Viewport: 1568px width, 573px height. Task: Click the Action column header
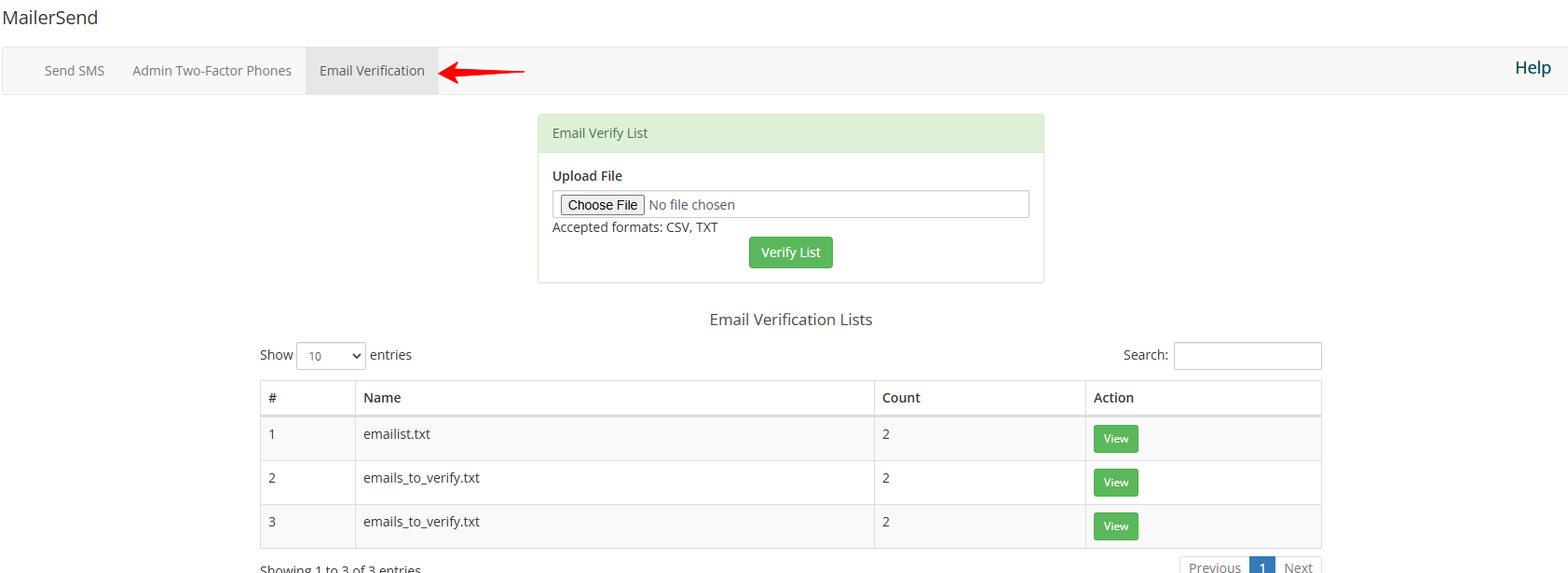[1204, 398]
